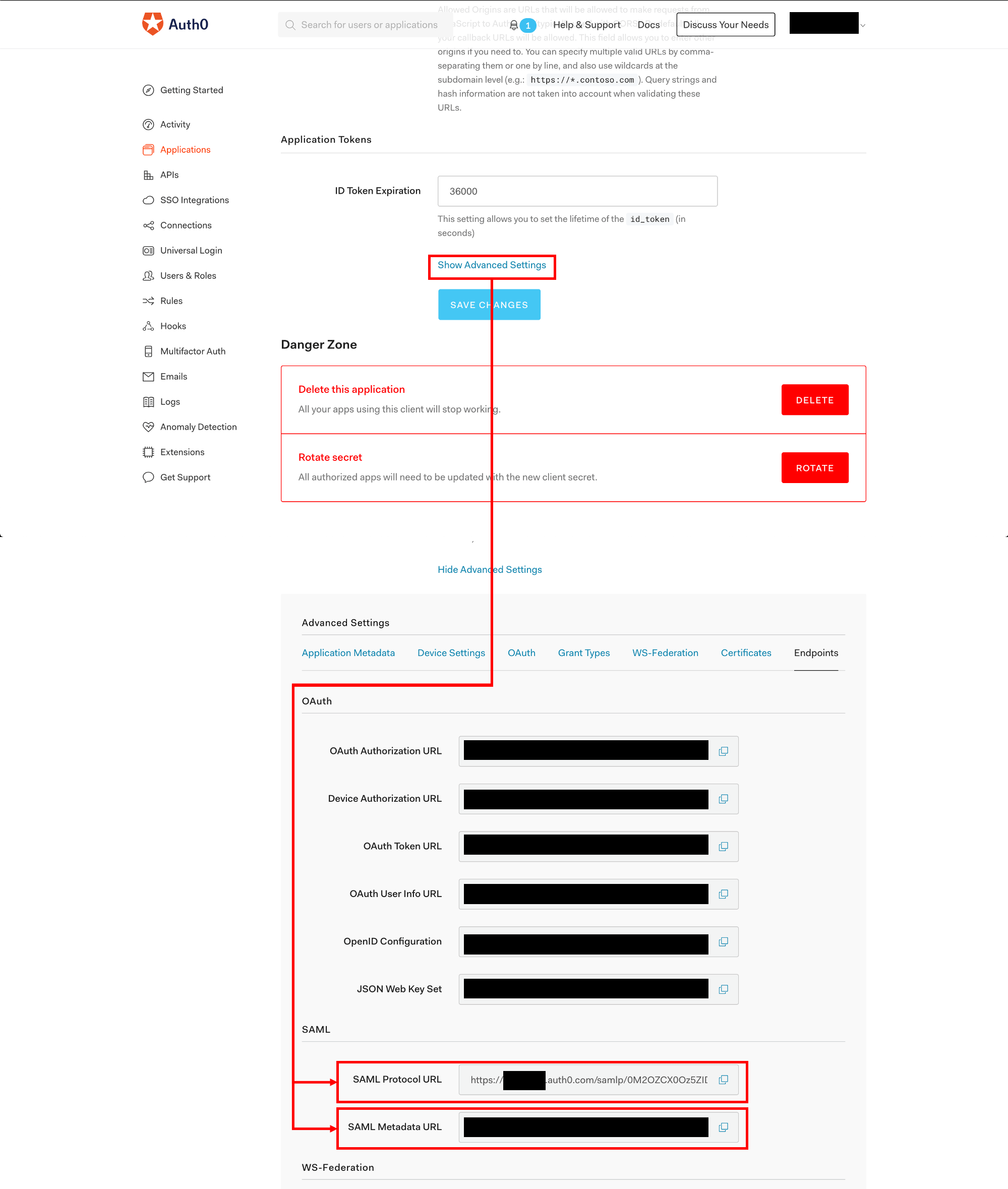The width and height of the screenshot is (1008, 1189).
Task: Click the Anomaly Detection heart icon
Action: coord(149,427)
